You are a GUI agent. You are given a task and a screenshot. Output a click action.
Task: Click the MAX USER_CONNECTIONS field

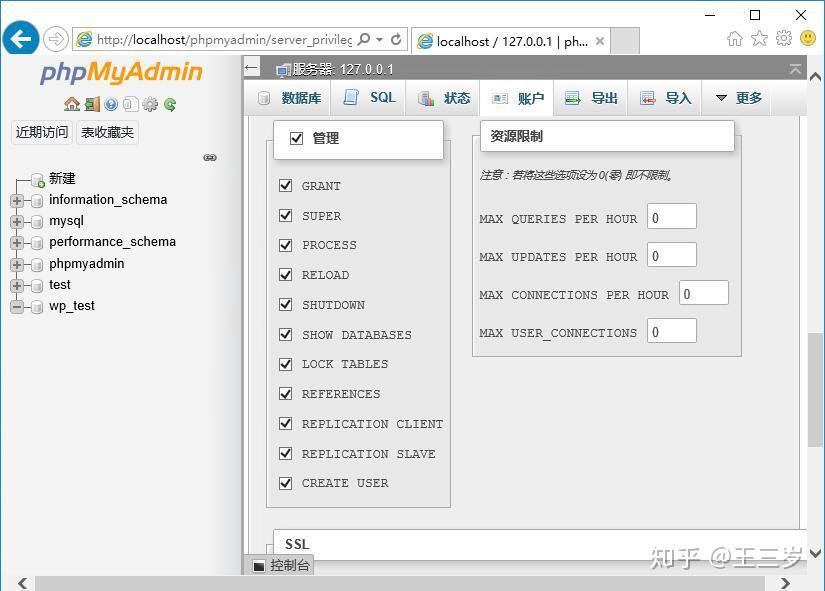click(672, 330)
